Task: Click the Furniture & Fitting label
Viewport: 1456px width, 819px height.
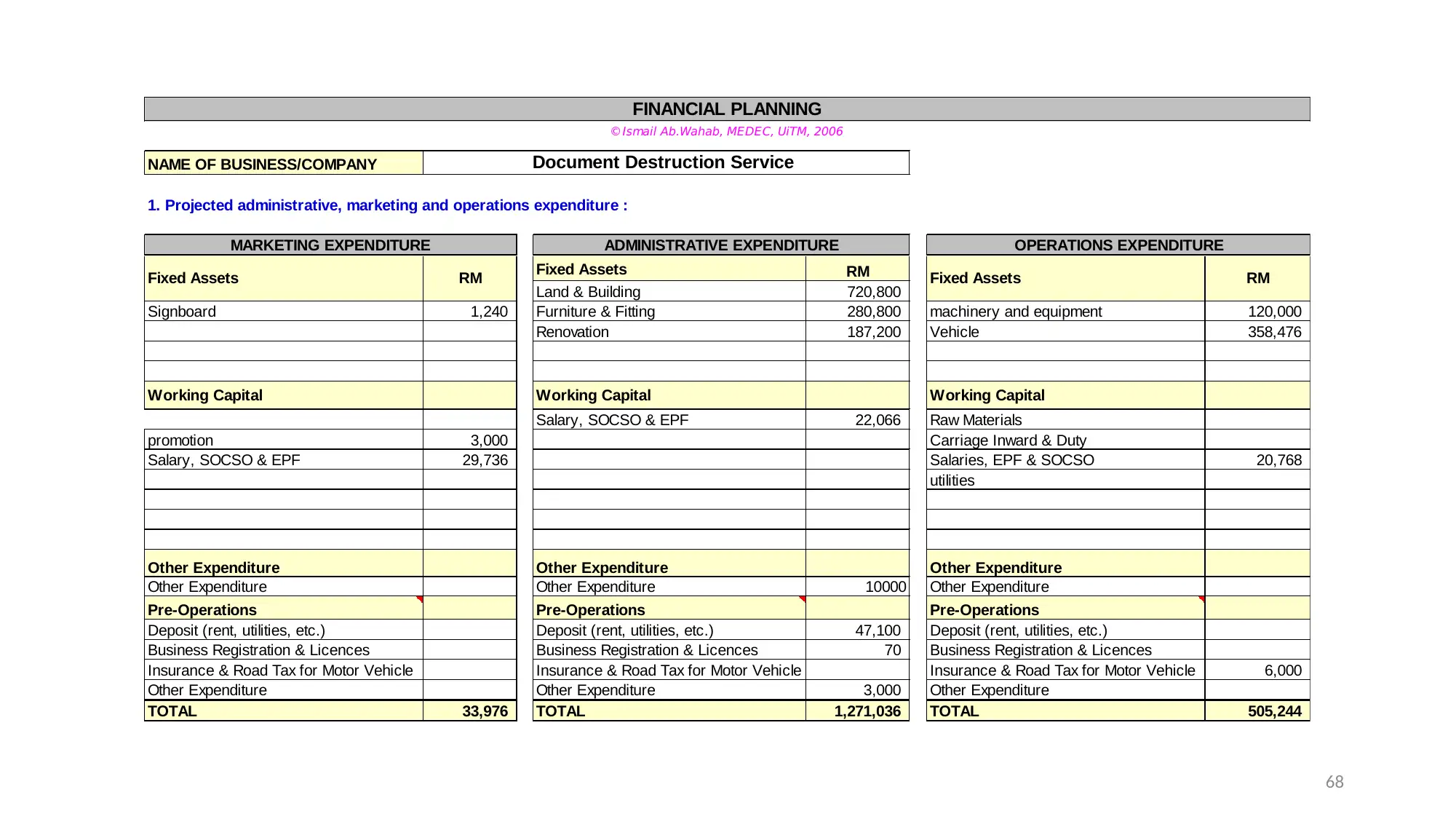Action: pos(595,312)
